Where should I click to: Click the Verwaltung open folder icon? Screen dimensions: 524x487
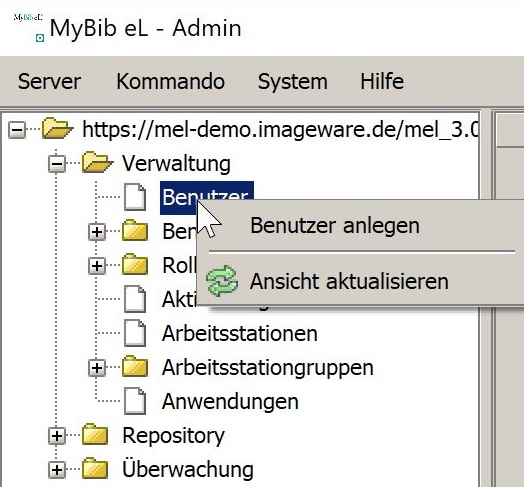97,163
